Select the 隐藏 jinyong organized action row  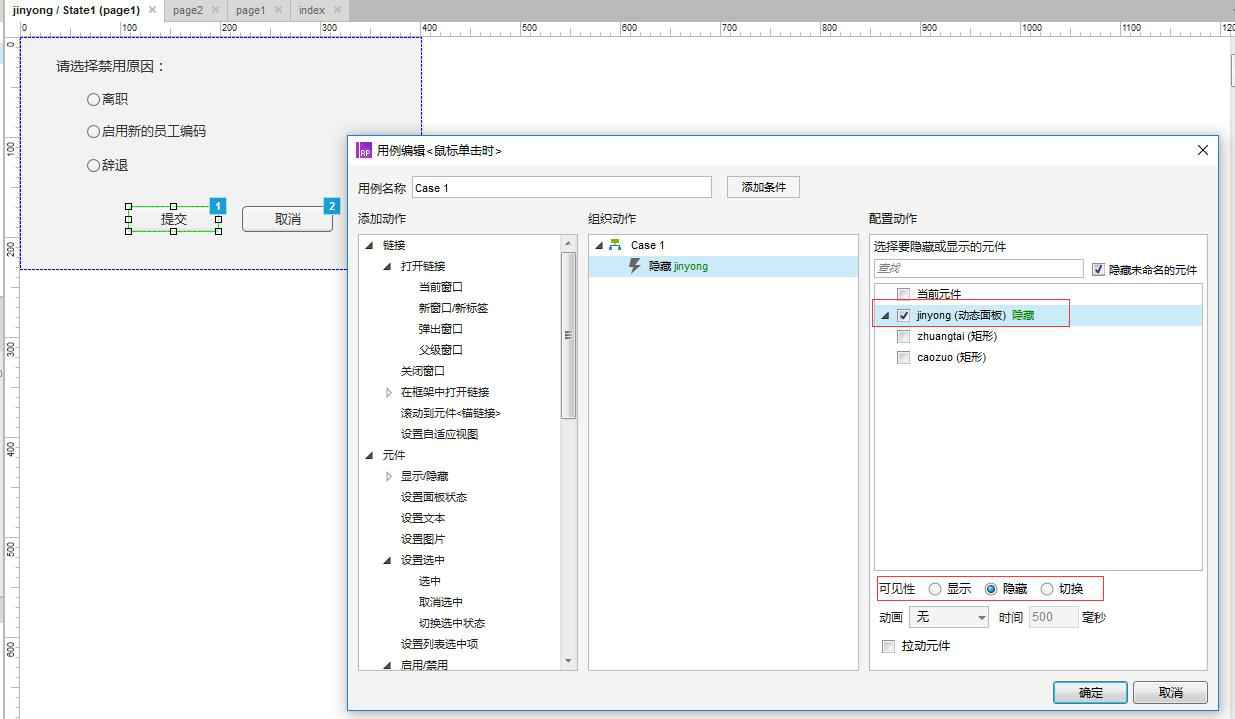(x=723, y=266)
